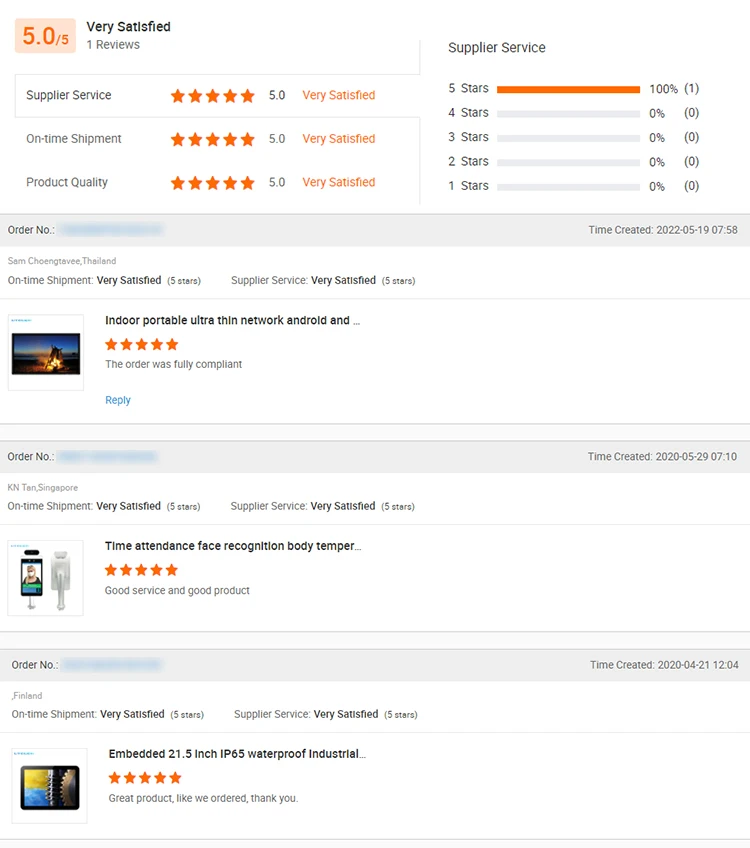Click the 5 Stars orange rating bar
Image resolution: width=750 pixels, height=848 pixels.
coord(568,89)
